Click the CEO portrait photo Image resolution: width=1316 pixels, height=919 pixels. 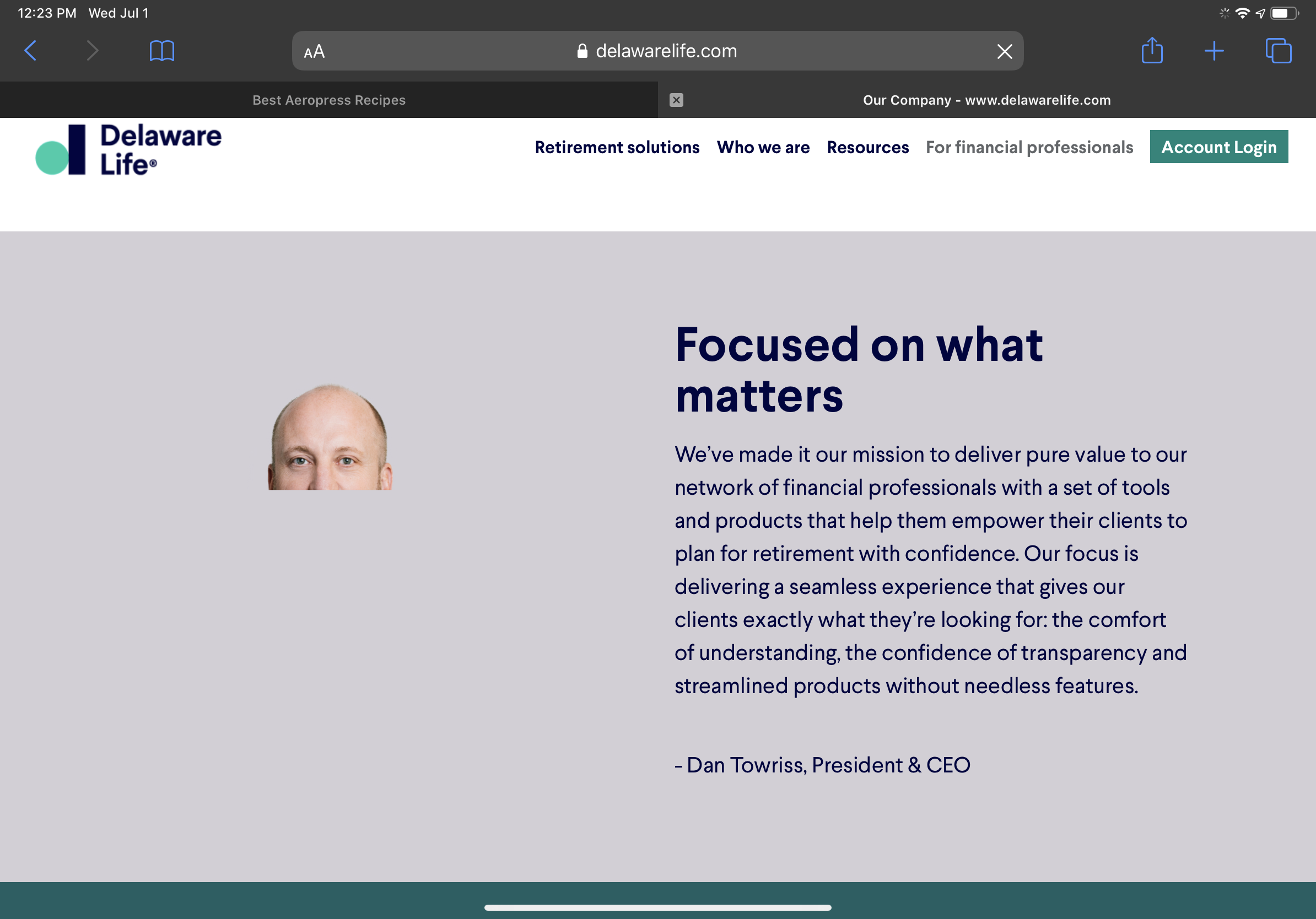click(x=330, y=437)
